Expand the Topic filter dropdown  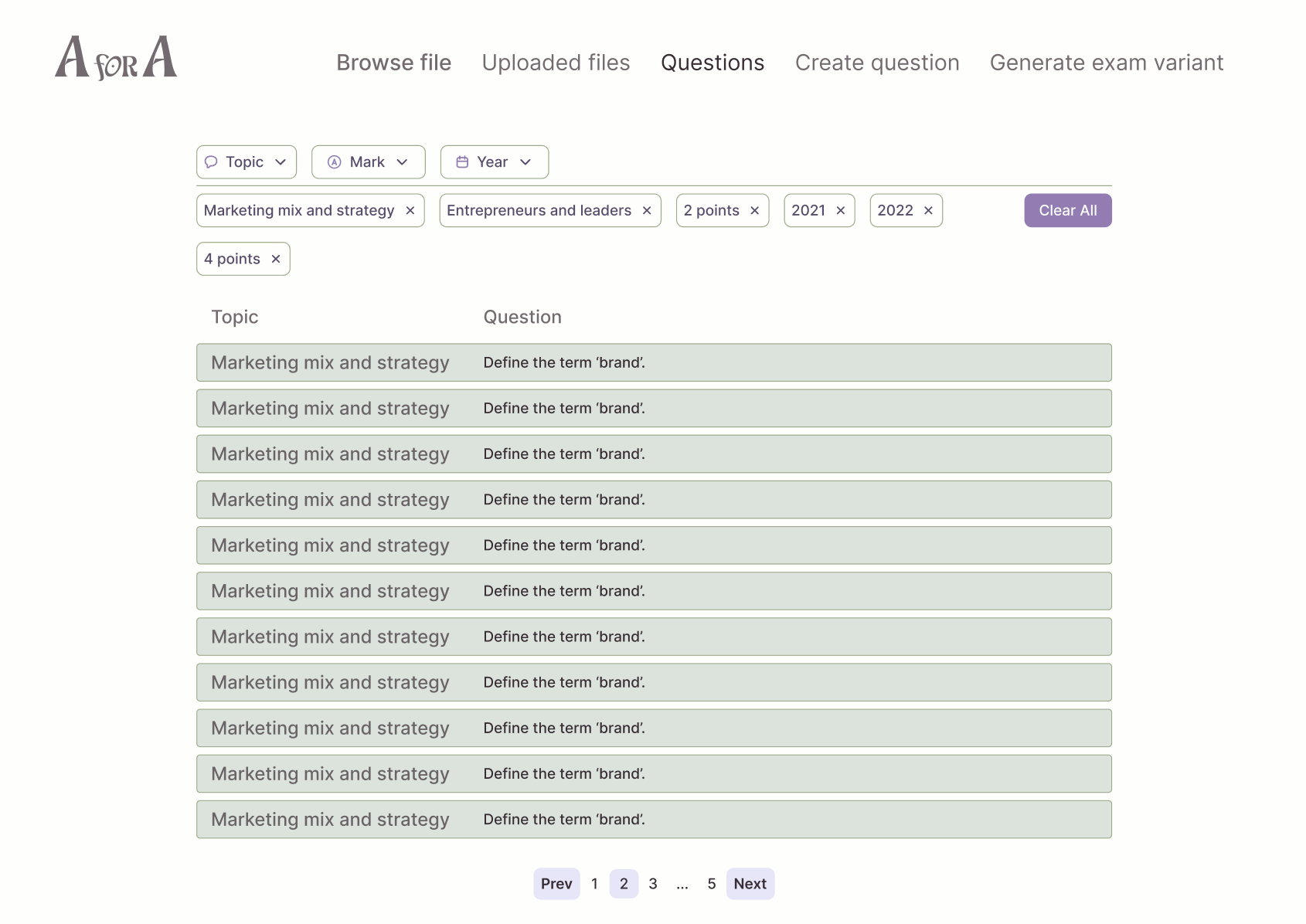pos(247,162)
